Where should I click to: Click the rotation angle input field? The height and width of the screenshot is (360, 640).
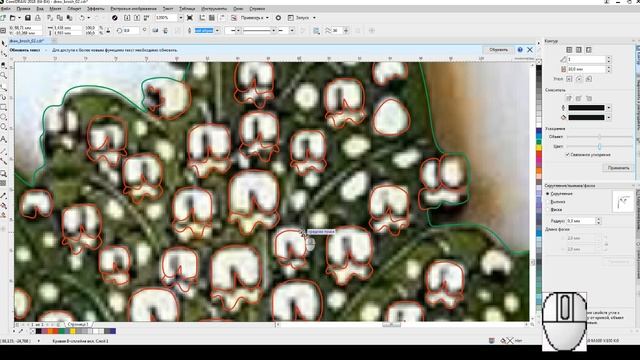pos(130,31)
